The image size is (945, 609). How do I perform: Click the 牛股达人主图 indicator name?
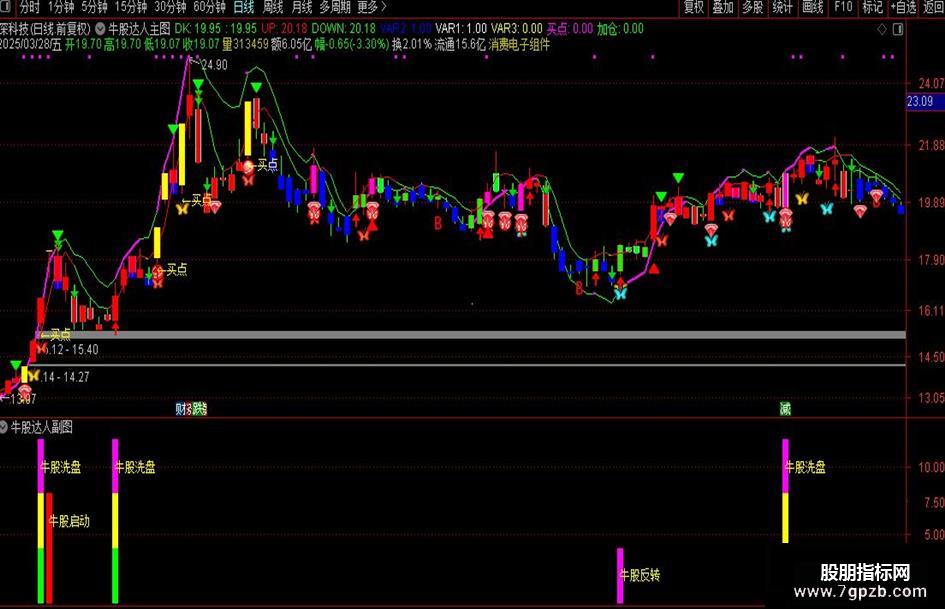click(x=139, y=28)
